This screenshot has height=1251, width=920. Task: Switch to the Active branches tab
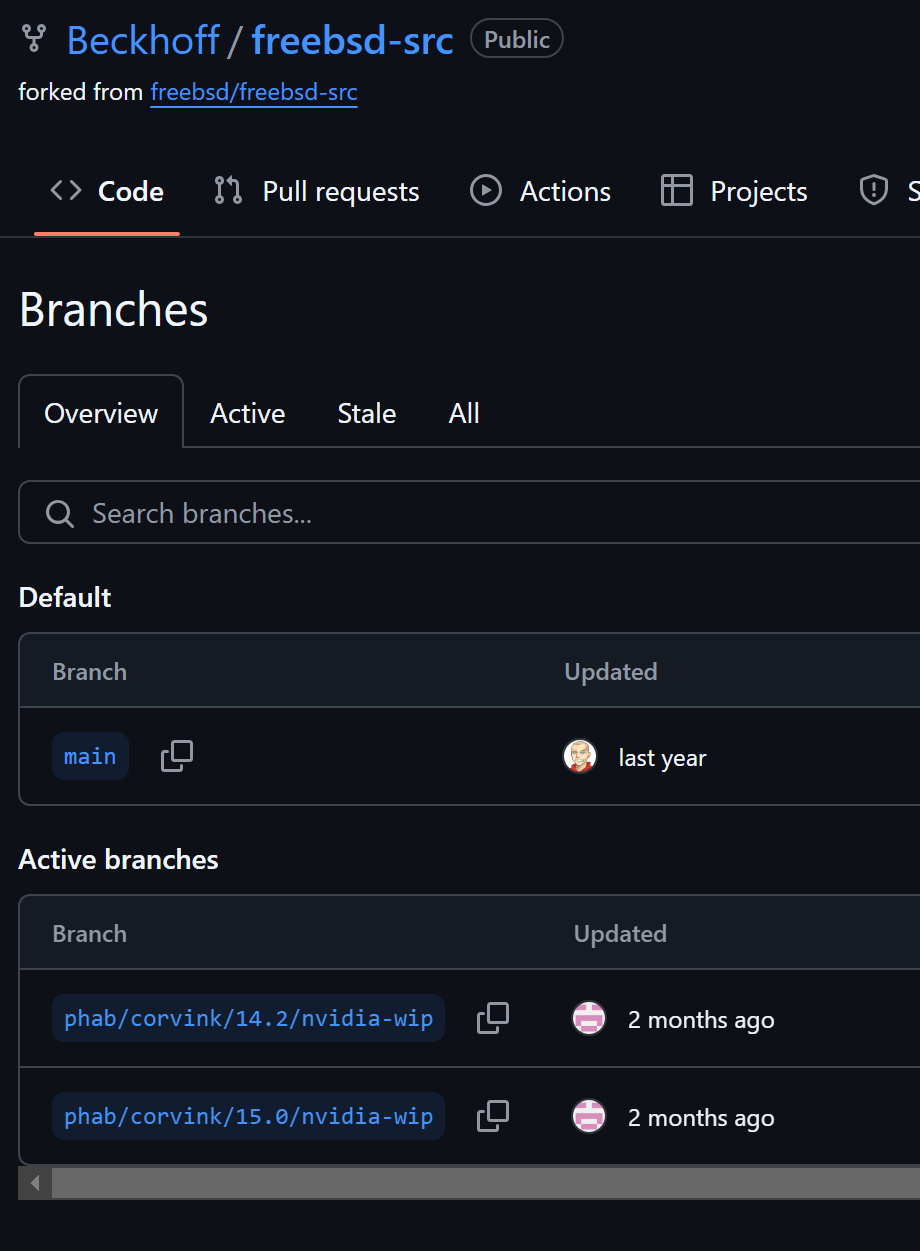tap(247, 413)
